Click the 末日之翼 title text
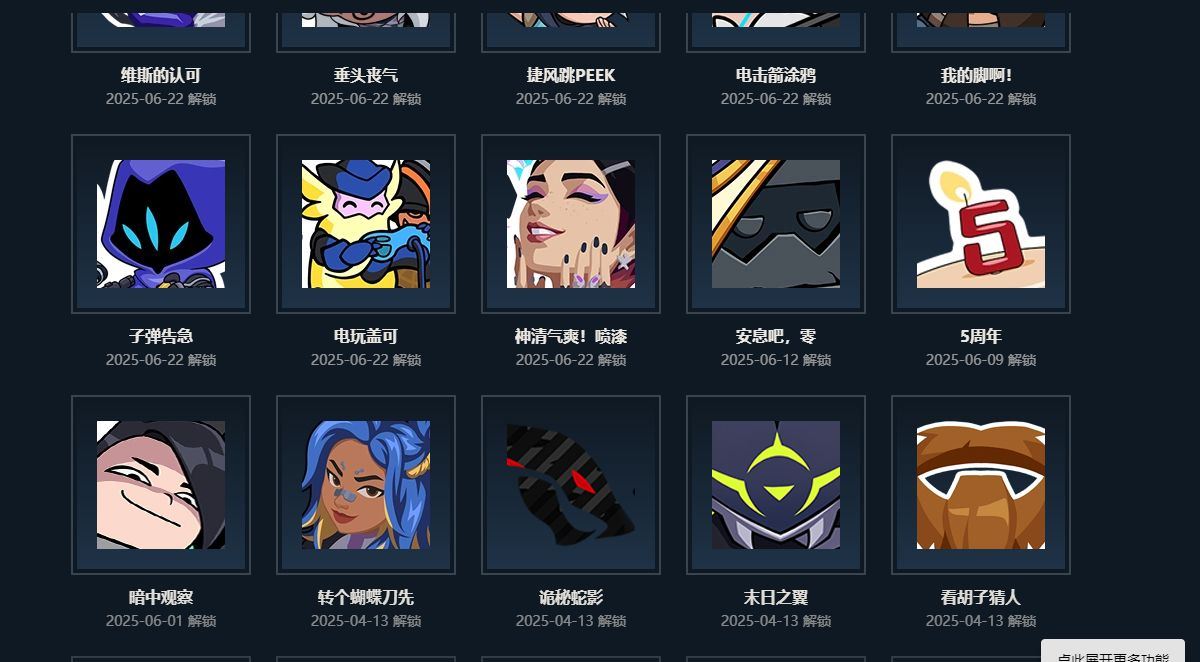1200x662 pixels. point(776,597)
